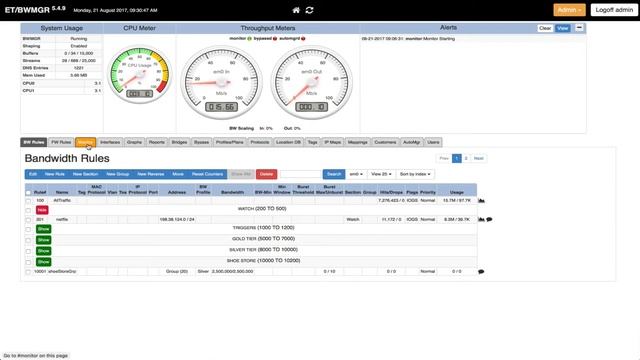Viewport: 640px width, 360px height.
Task: Switch to the Profiles/Plans tab
Action: coord(229,142)
